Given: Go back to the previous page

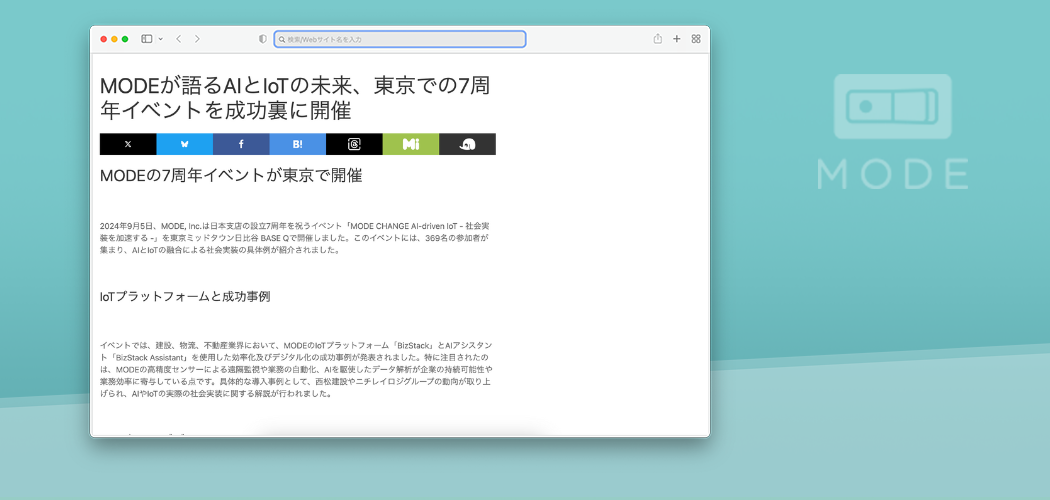Looking at the screenshot, I should point(178,39).
